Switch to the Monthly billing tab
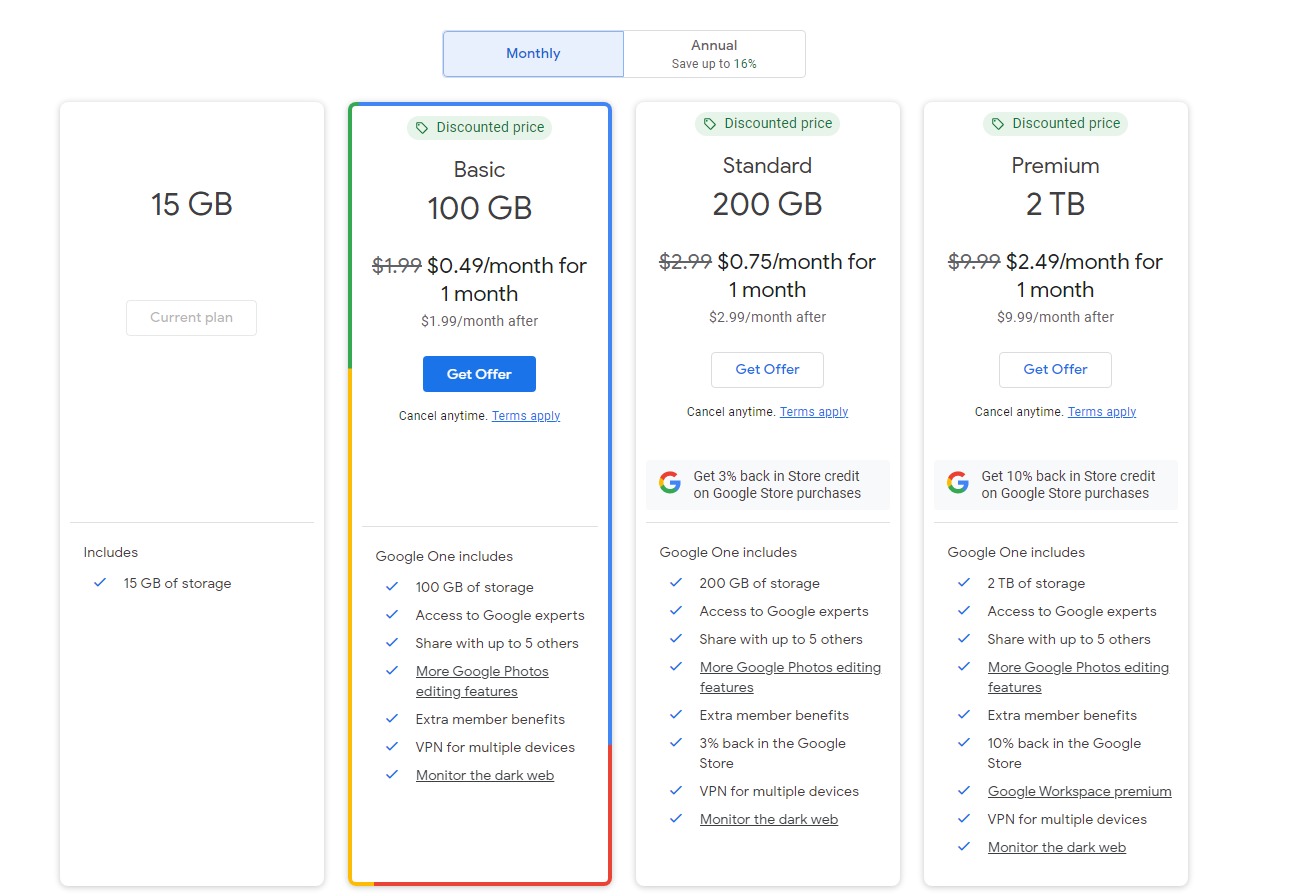 (533, 54)
